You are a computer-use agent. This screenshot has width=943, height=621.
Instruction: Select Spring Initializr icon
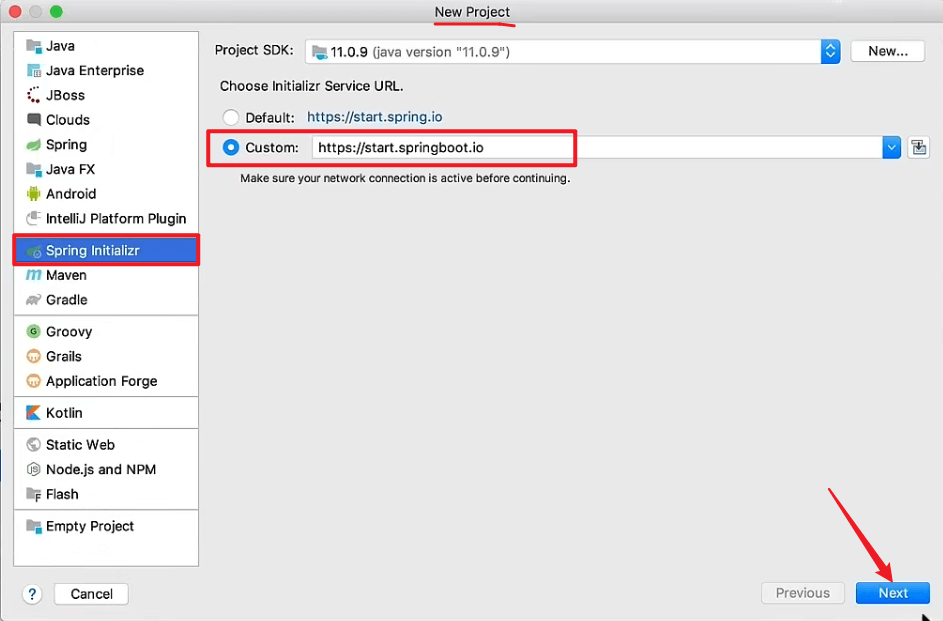[34, 251]
